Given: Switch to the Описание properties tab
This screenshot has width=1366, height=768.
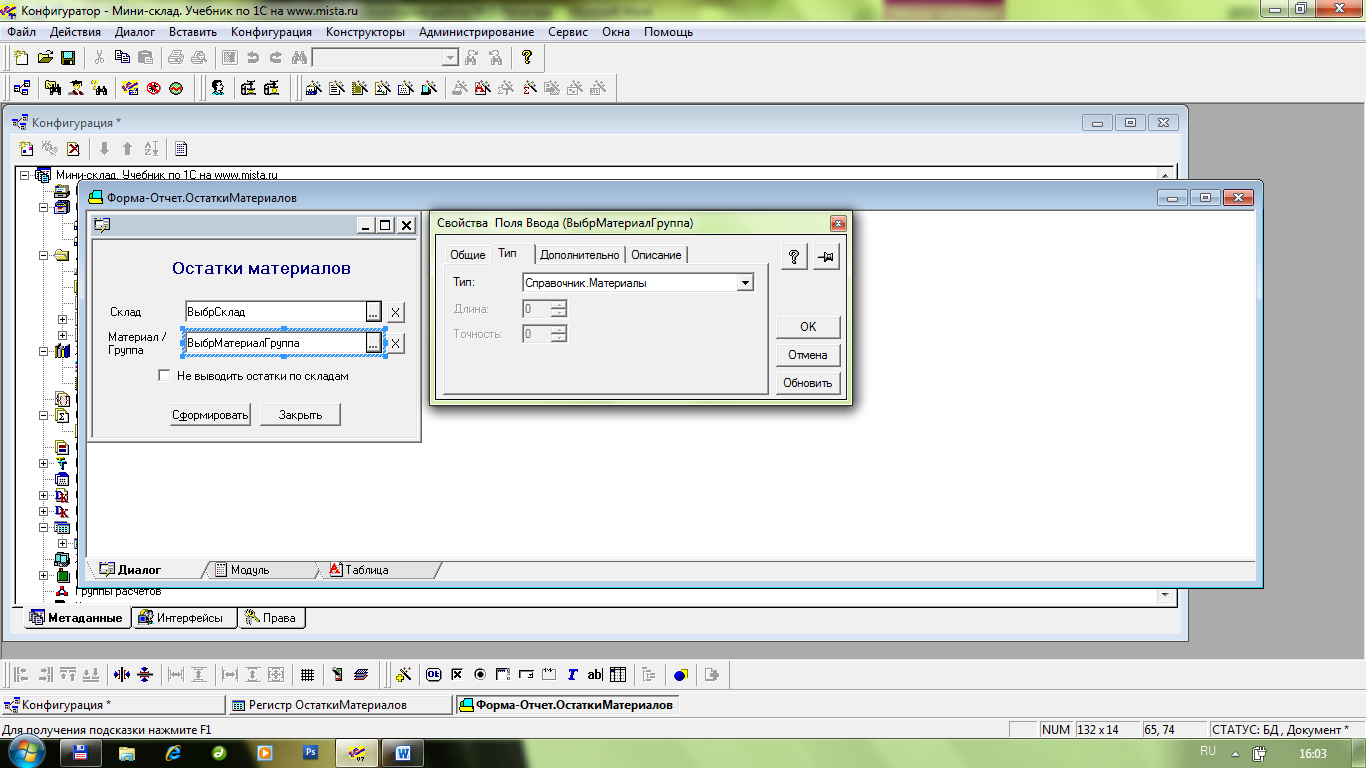Looking at the screenshot, I should (x=656, y=255).
